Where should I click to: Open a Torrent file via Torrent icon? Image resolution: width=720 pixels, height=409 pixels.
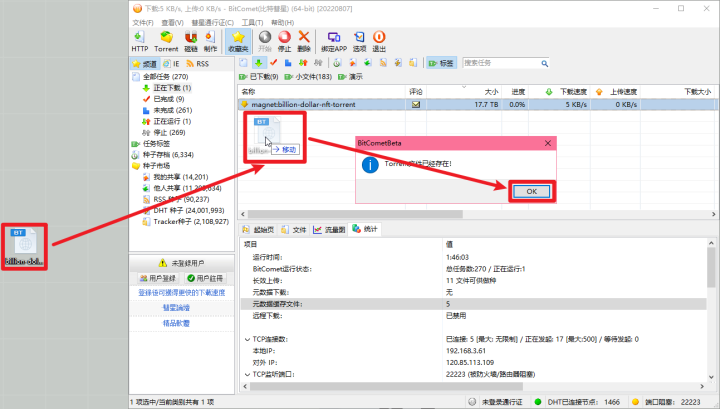click(x=166, y=41)
